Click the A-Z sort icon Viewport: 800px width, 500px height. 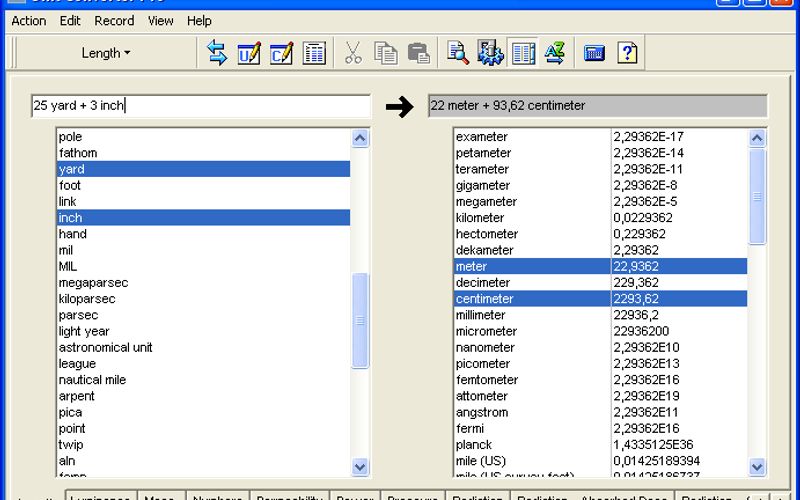coord(555,54)
